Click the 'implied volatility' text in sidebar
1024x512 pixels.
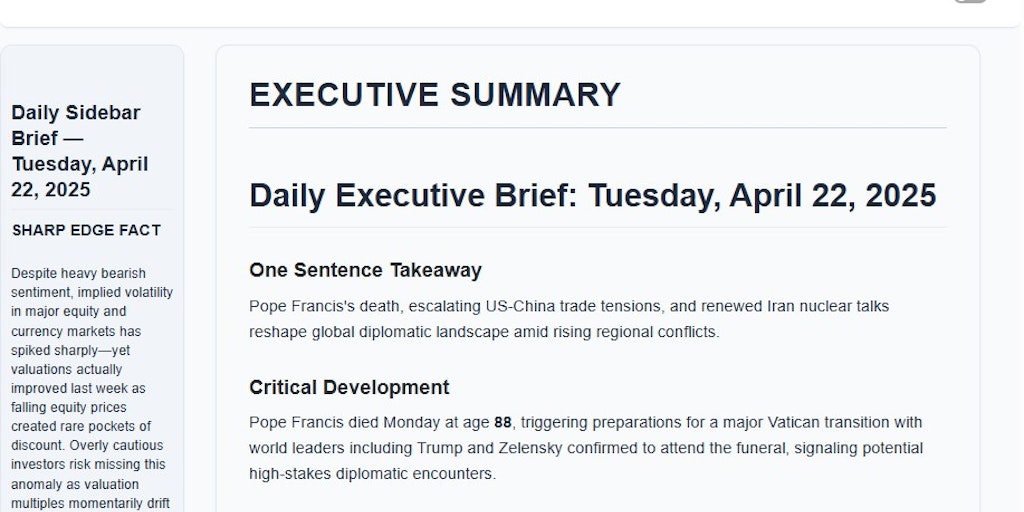117,293
